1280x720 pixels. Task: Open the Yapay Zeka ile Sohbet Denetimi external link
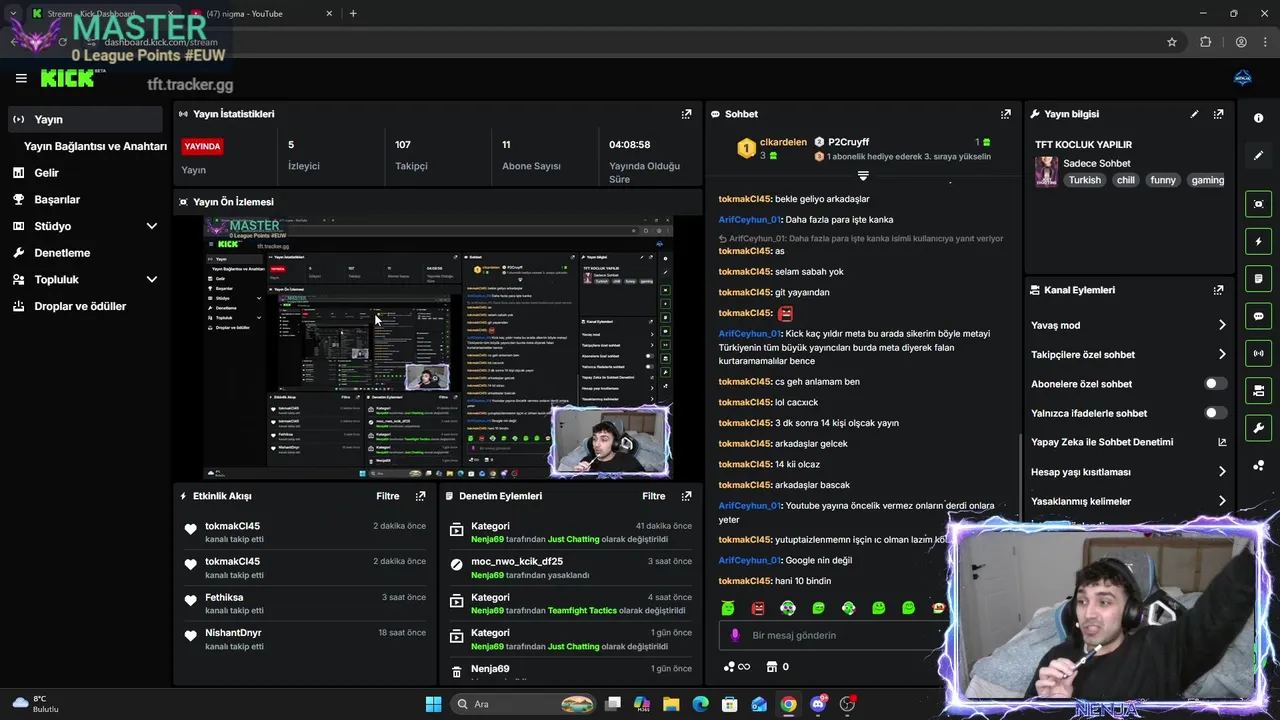[x=1221, y=442]
